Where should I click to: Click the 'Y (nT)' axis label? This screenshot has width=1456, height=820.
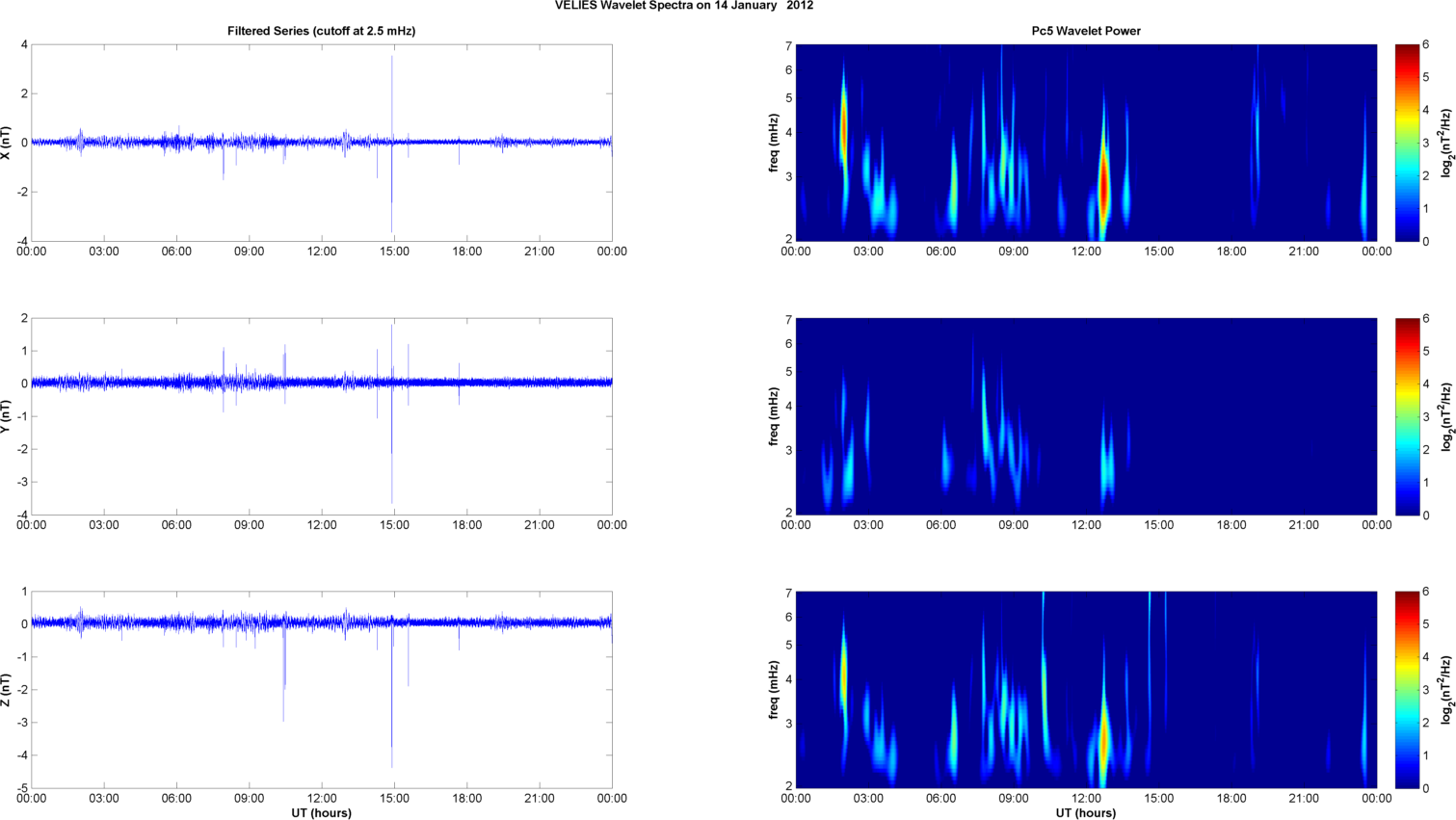point(8,416)
